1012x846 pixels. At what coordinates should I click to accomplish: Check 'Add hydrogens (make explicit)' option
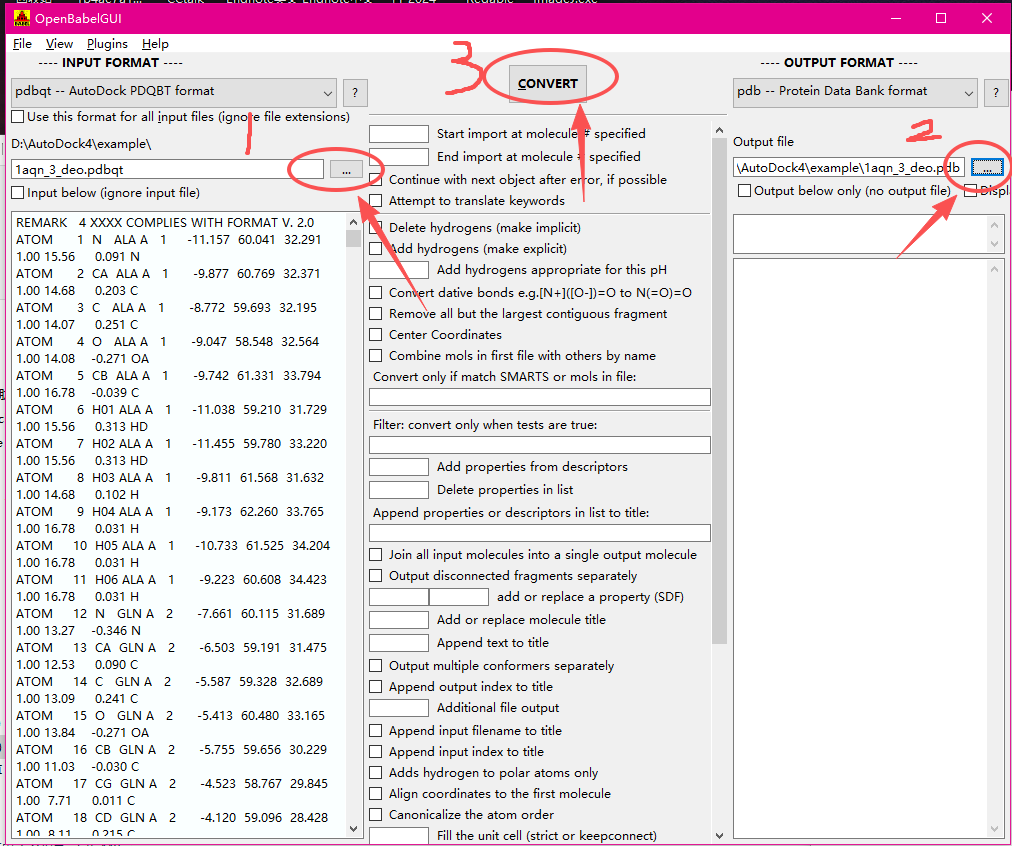click(x=376, y=249)
